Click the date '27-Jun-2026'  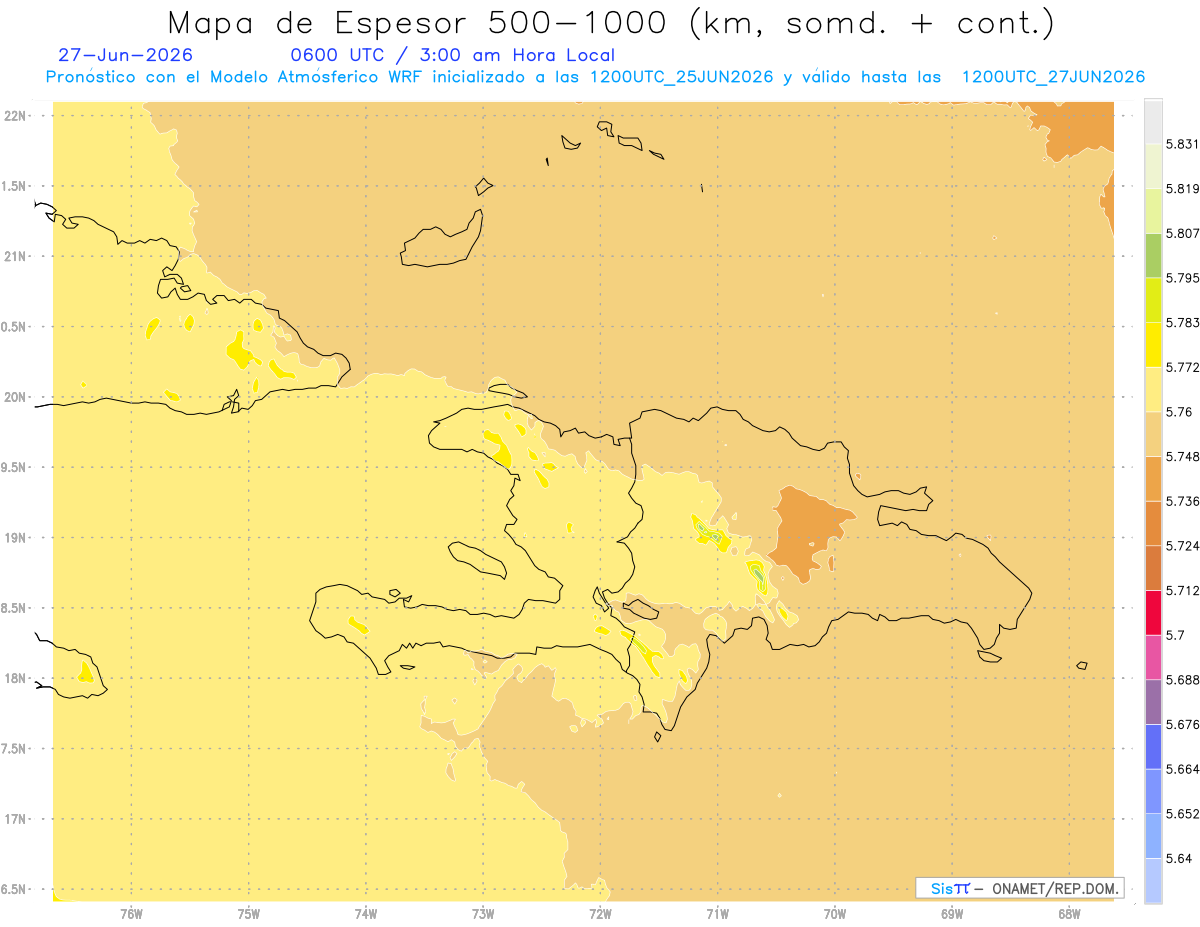126,55
